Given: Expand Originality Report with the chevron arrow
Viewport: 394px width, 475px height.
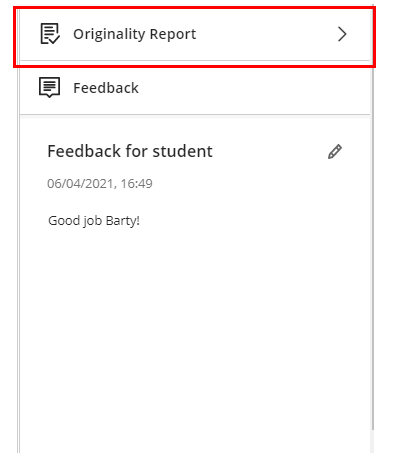Looking at the screenshot, I should (342, 34).
